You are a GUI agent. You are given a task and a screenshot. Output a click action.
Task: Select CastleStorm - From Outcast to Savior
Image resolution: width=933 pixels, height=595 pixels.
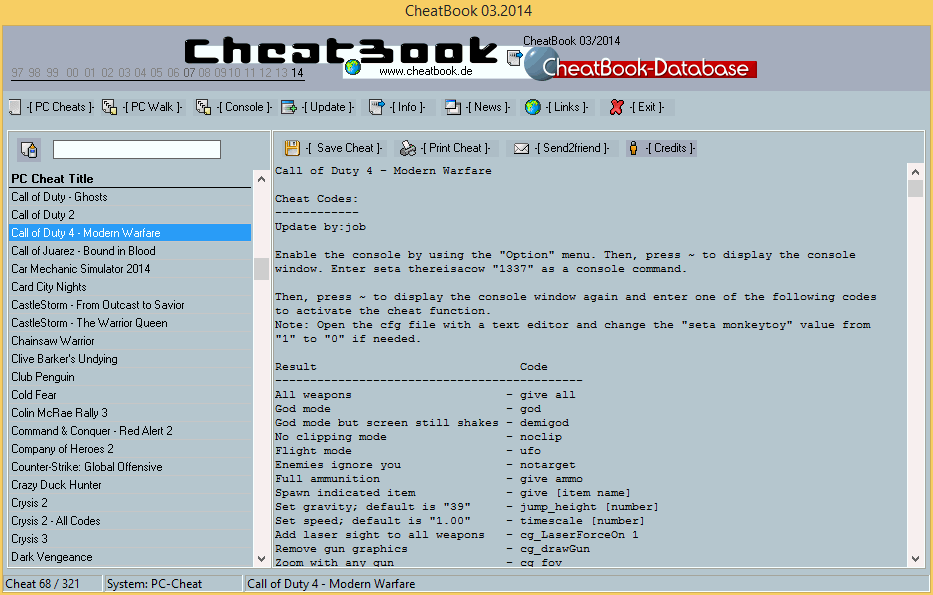131,305
